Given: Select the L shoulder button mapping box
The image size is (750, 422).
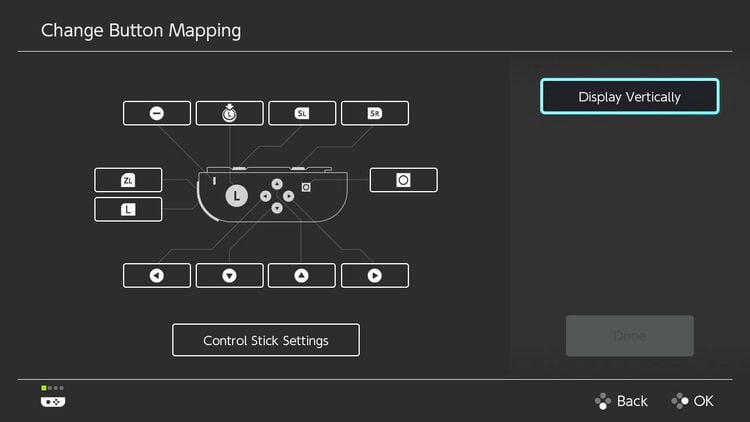Looking at the screenshot, I should click(128, 209).
